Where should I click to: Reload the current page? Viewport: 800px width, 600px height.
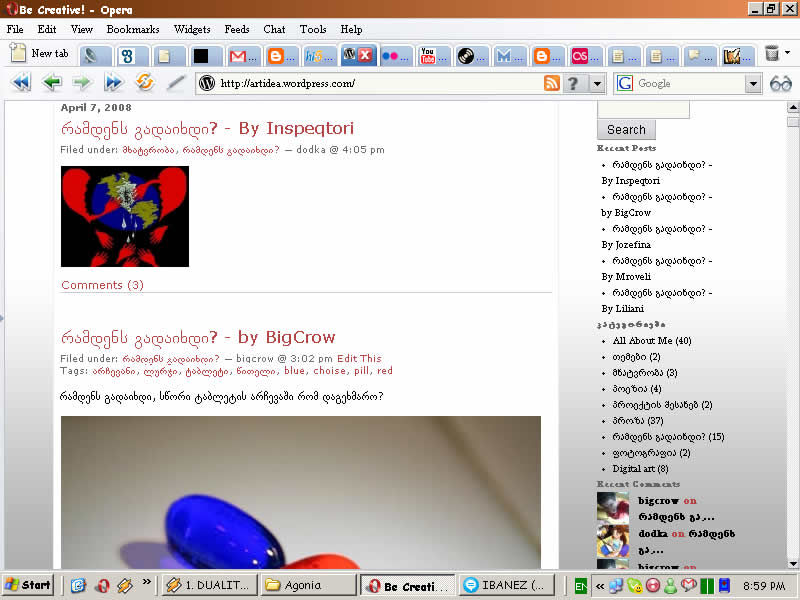(145, 82)
